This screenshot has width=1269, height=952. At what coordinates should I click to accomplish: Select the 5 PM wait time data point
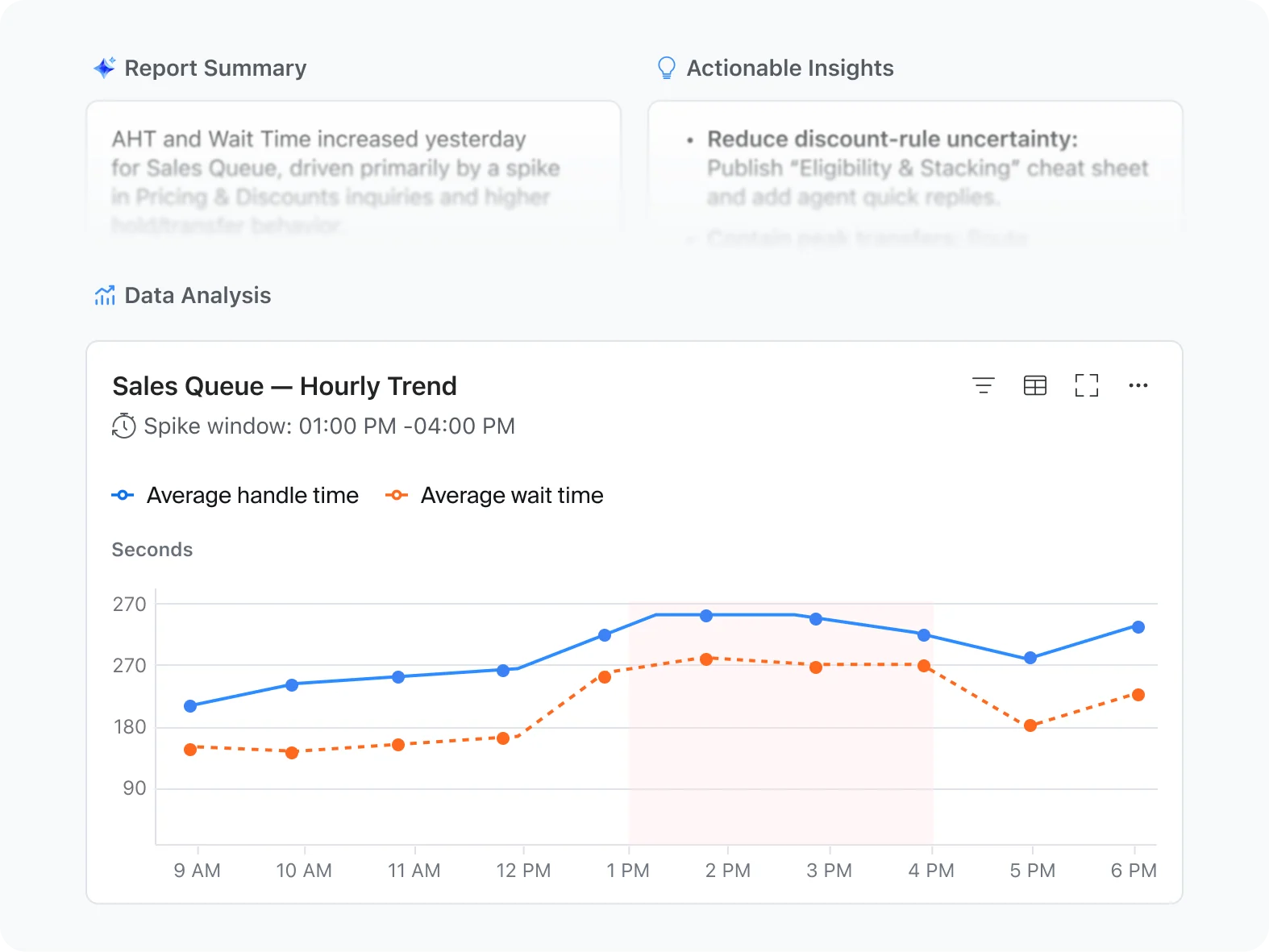[1030, 725]
